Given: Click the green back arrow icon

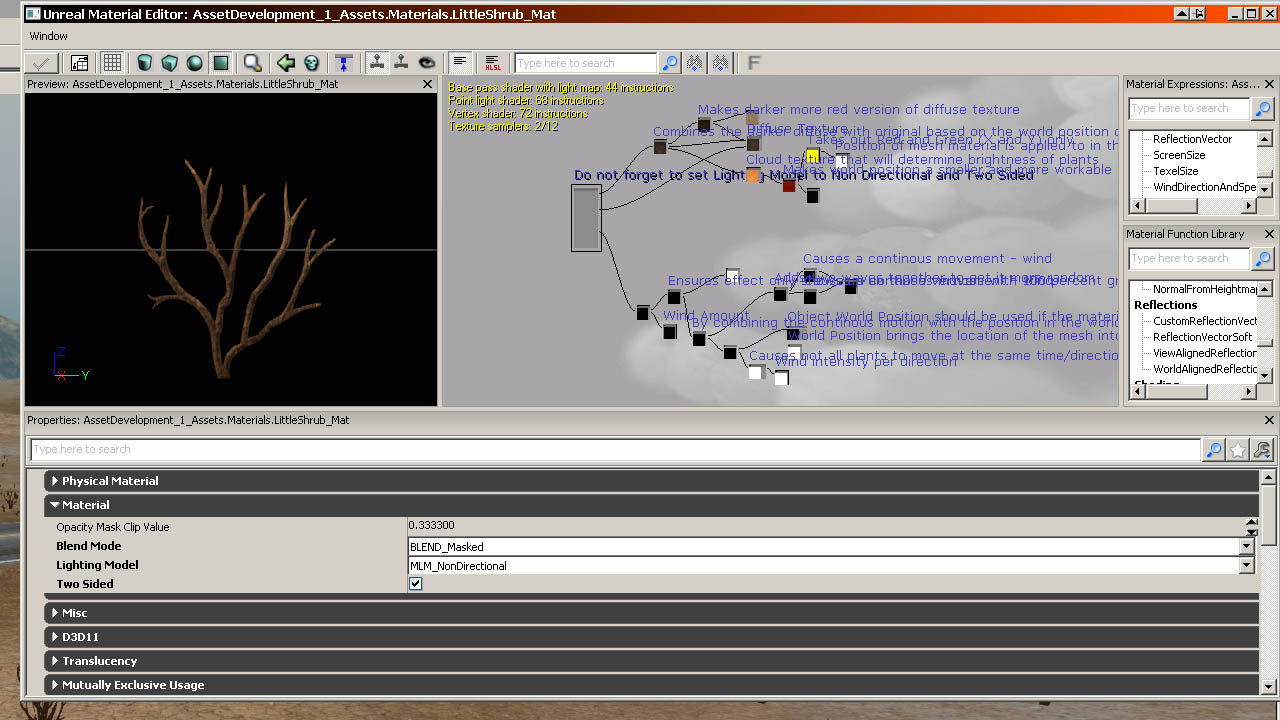Looking at the screenshot, I should (286, 63).
